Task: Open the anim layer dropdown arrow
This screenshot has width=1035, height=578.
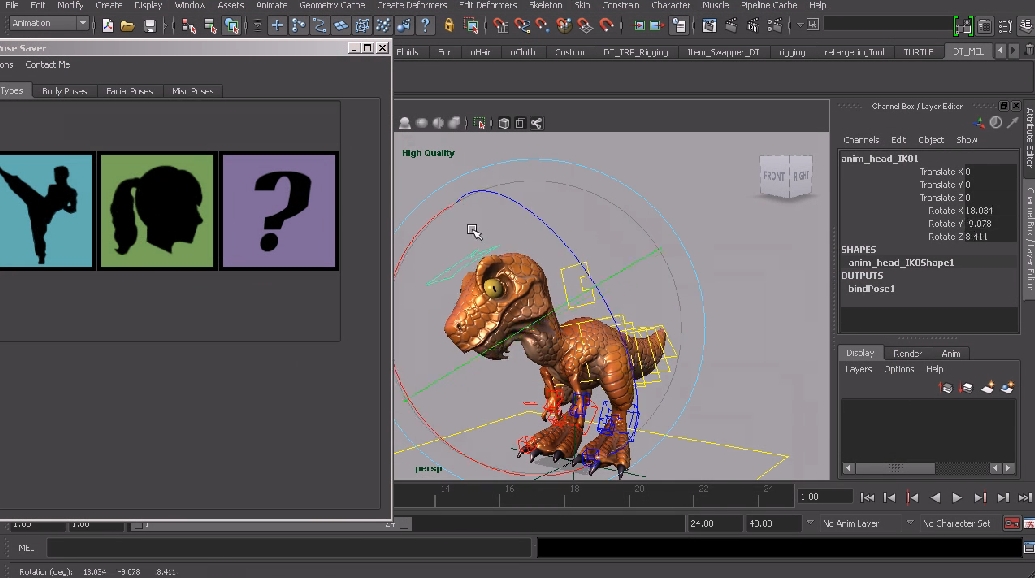Action: click(x=811, y=523)
